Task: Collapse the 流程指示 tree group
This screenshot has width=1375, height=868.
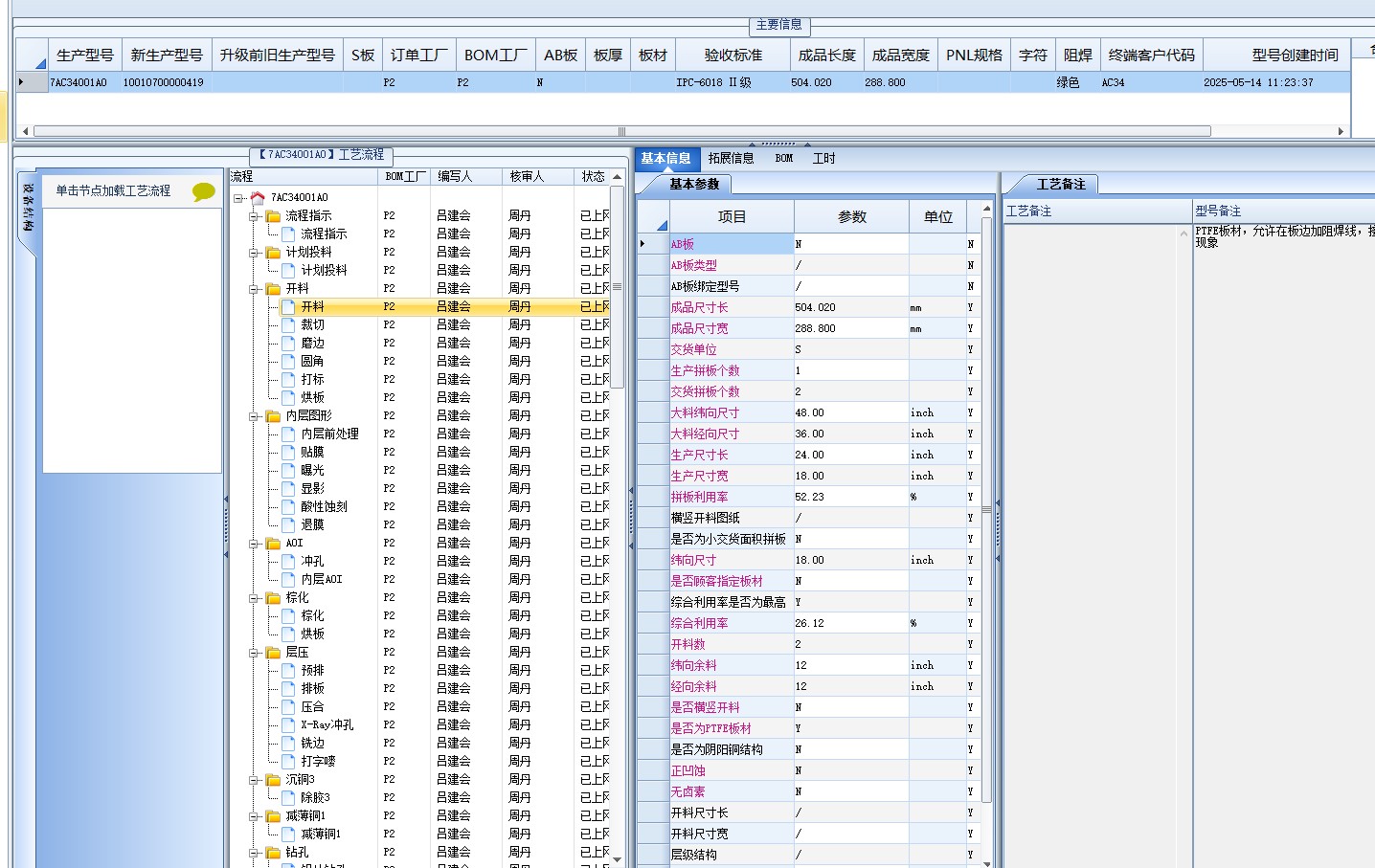Action: click(x=254, y=216)
